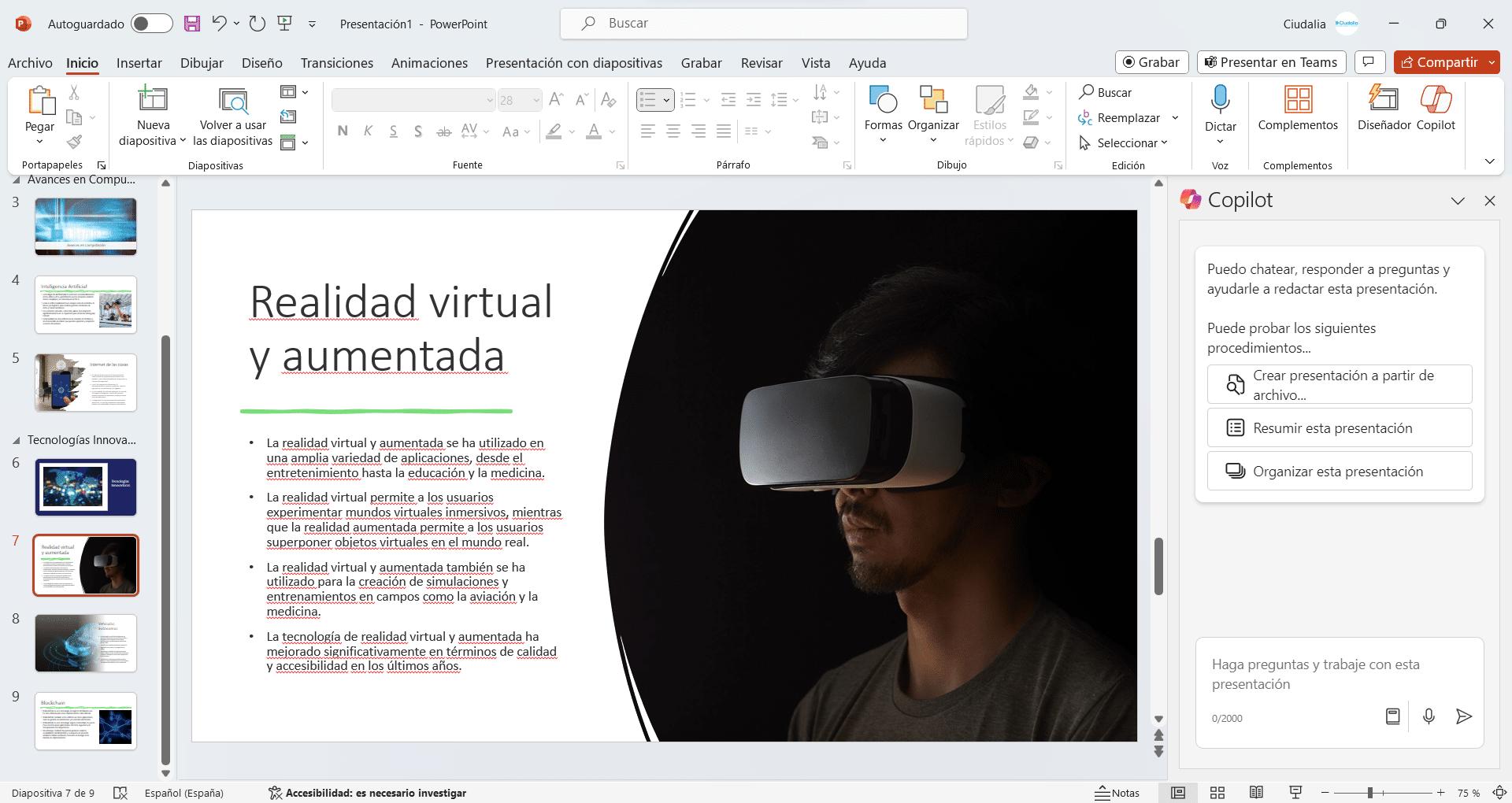Screen dimensions: 1512x803
Task: Start voice dictation with Dictar
Action: click(1220, 110)
